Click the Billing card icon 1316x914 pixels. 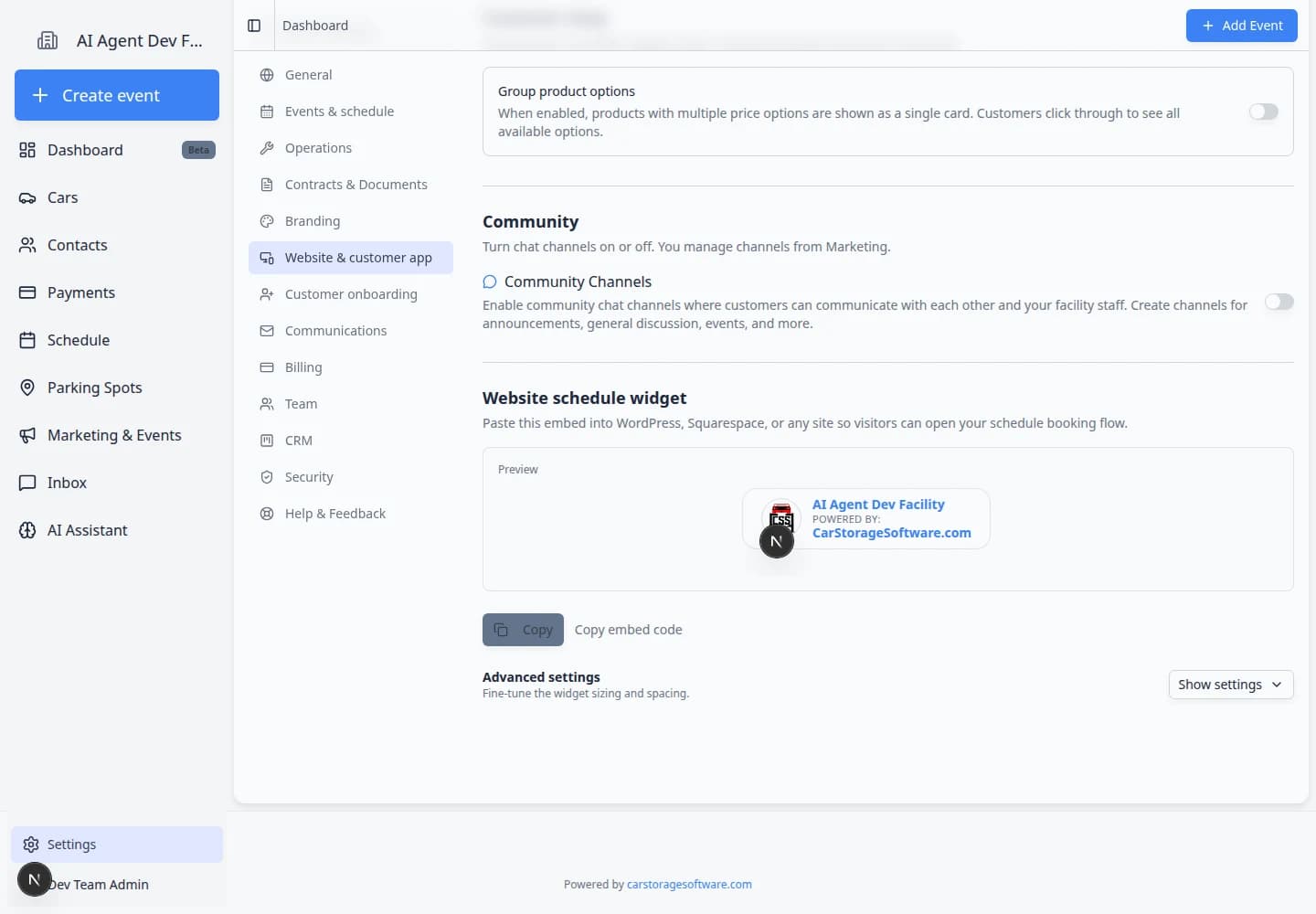pyautogui.click(x=267, y=367)
